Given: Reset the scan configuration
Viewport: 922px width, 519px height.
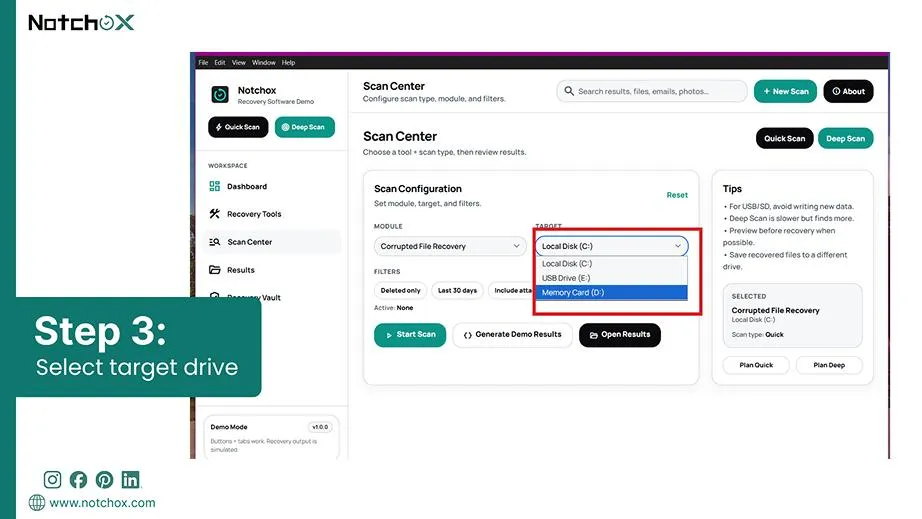Looking at the screenshot, I should point(677,195).
